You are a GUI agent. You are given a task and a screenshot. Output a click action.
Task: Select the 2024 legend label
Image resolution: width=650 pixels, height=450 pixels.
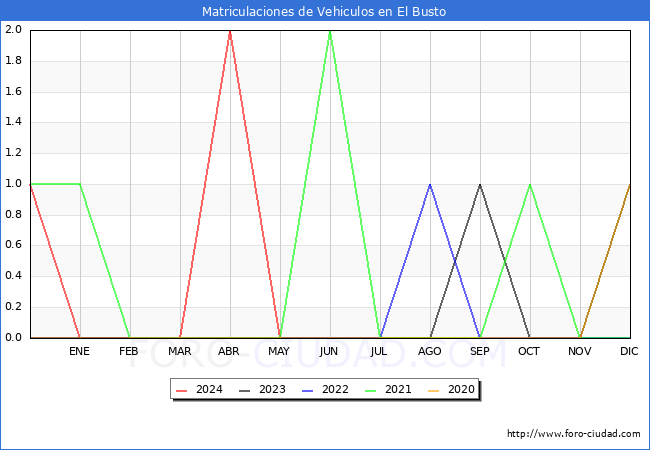coord(209,390)
